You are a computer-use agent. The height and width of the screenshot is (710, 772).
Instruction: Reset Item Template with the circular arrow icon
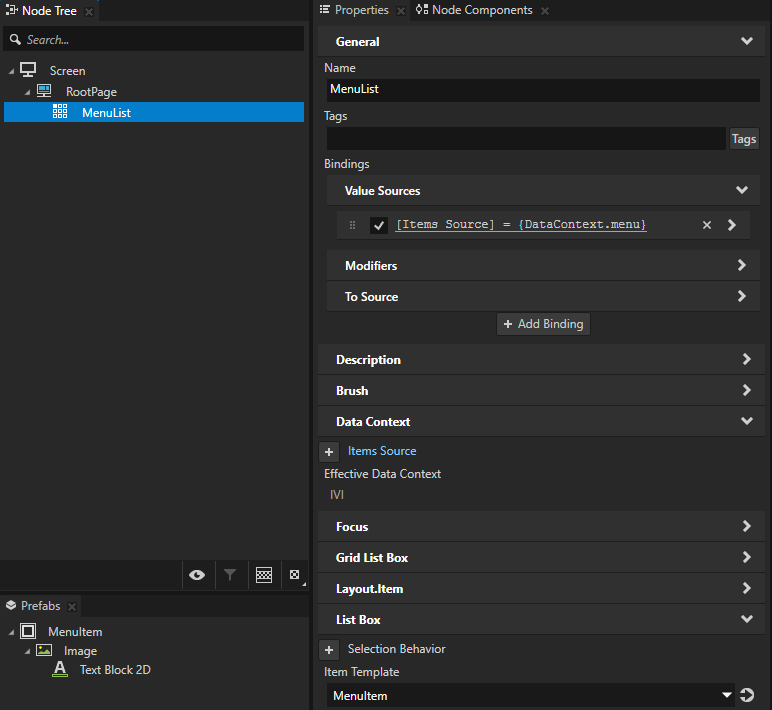[x=746, y=695]
